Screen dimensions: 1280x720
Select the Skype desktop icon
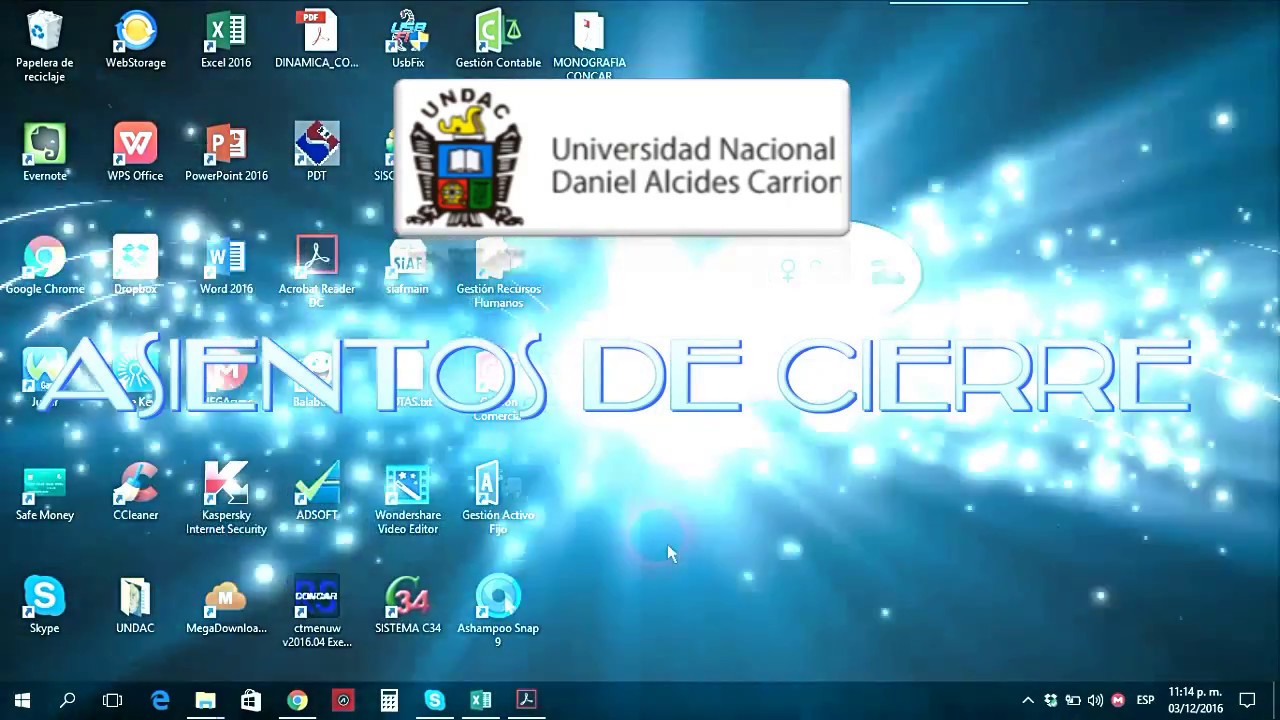[x=45, y=605]
